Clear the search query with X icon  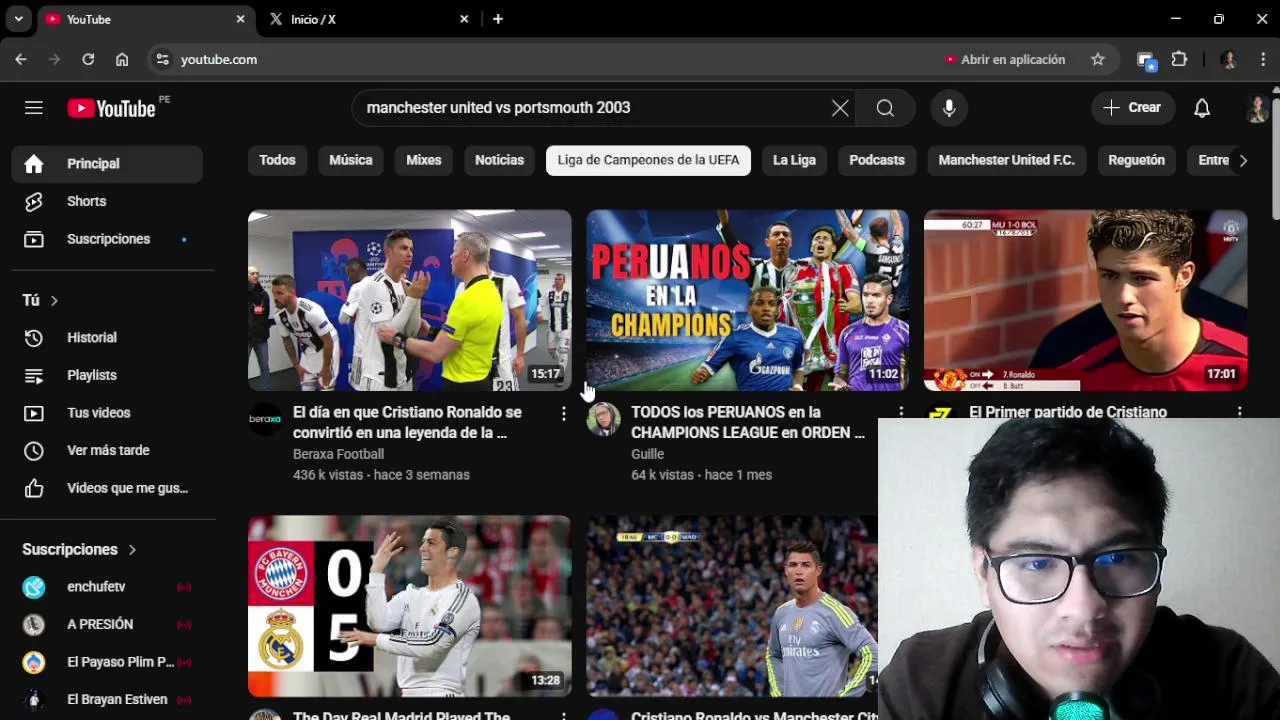(840, 108)
